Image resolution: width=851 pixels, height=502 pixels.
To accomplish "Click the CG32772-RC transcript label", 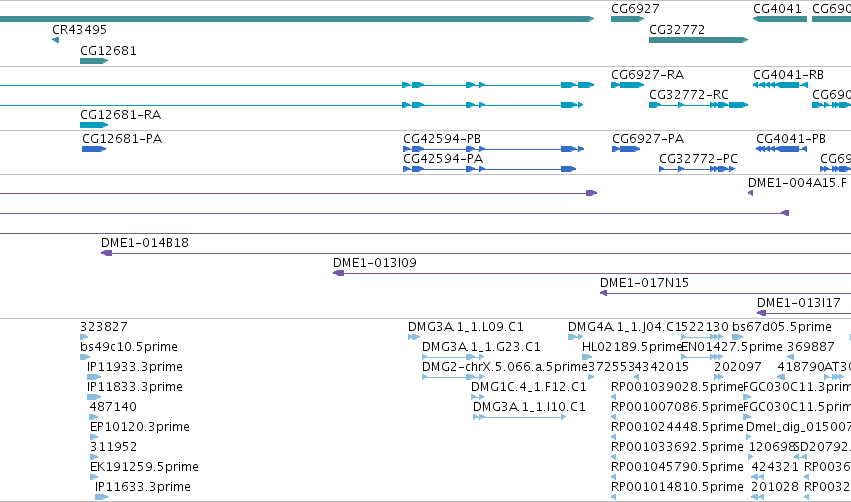I will tap(689, 95).
